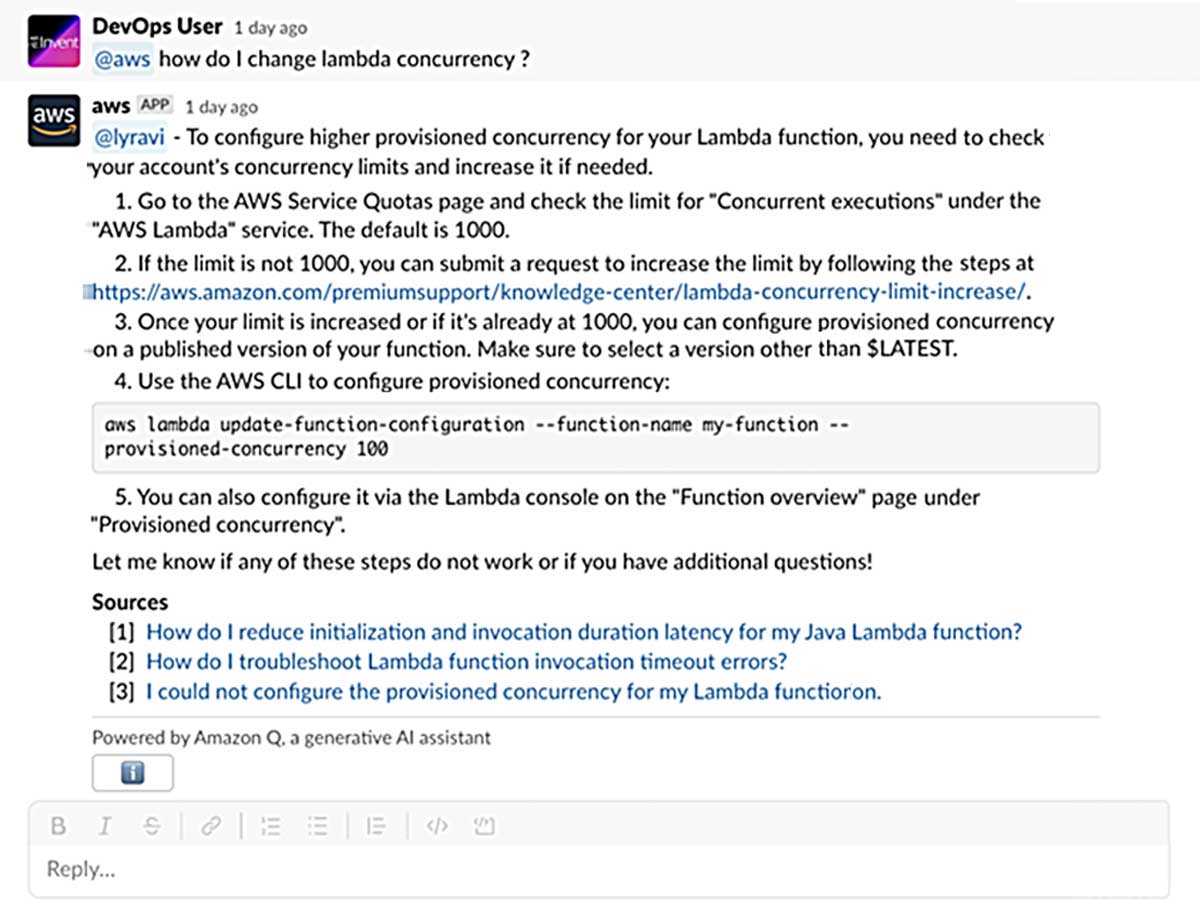The width and height of the screenshot is (1200, 900).
Task: Open source about provisioned concurrency configuration
Action: tap(513, 692)
